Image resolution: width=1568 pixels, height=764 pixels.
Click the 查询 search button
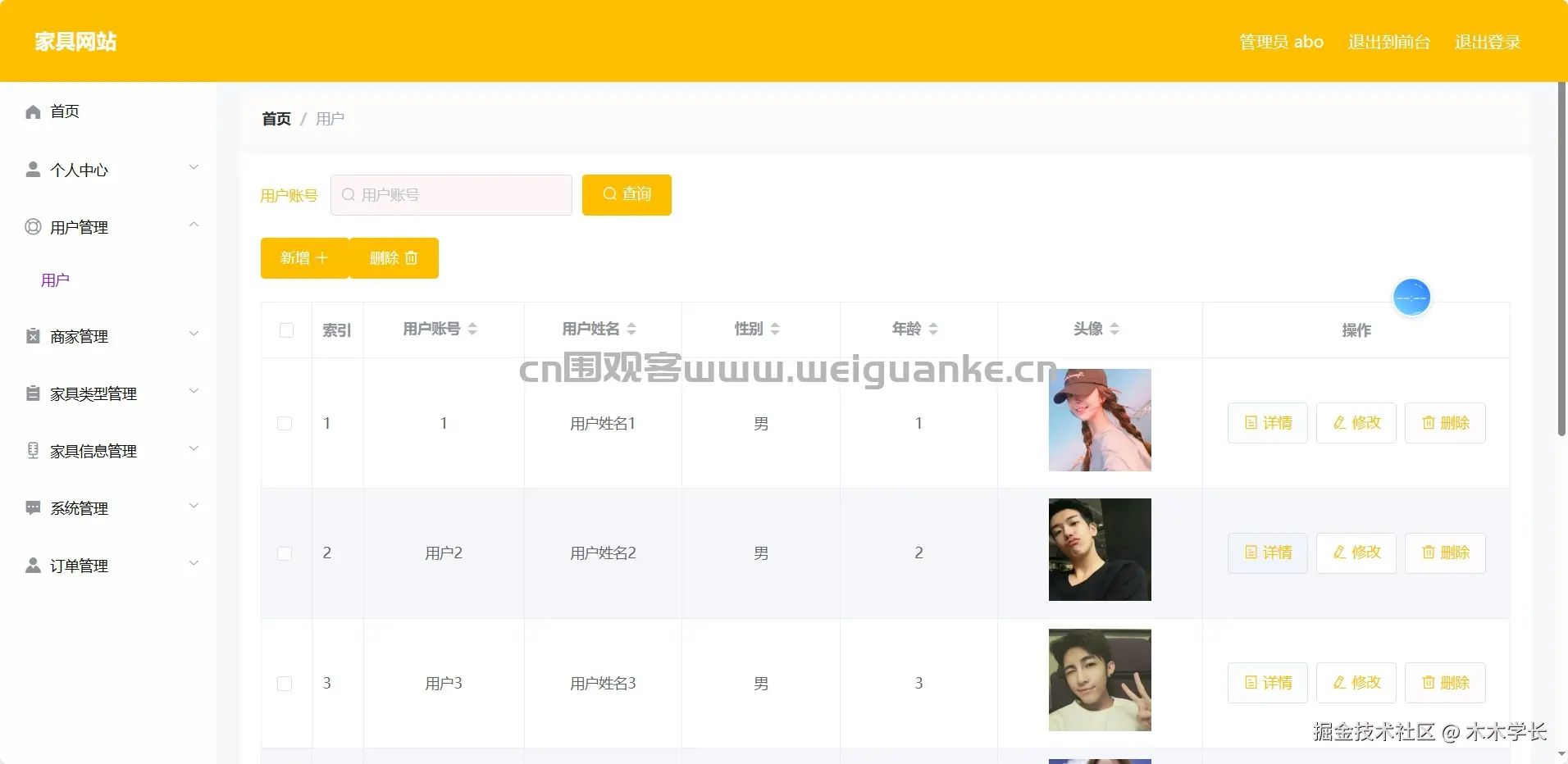(x=627, y=195)
